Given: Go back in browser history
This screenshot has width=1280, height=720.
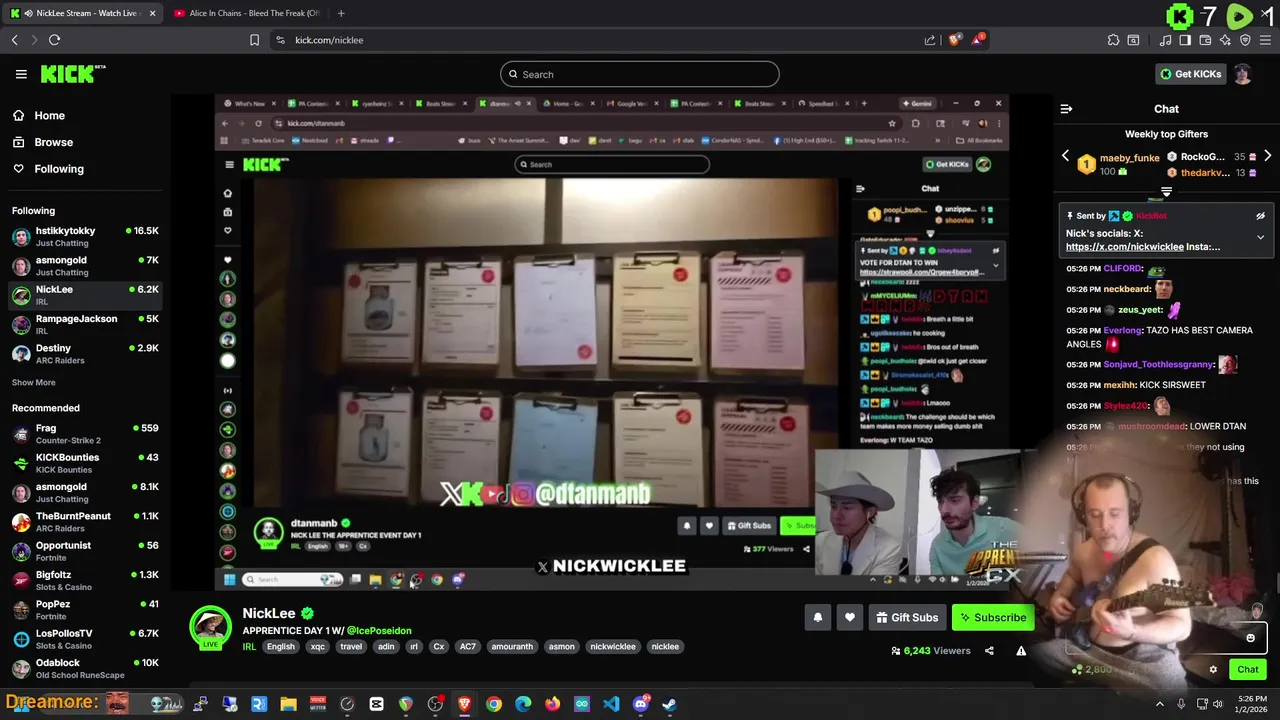Looking at the screenshot, I should (x=14, y=40).
